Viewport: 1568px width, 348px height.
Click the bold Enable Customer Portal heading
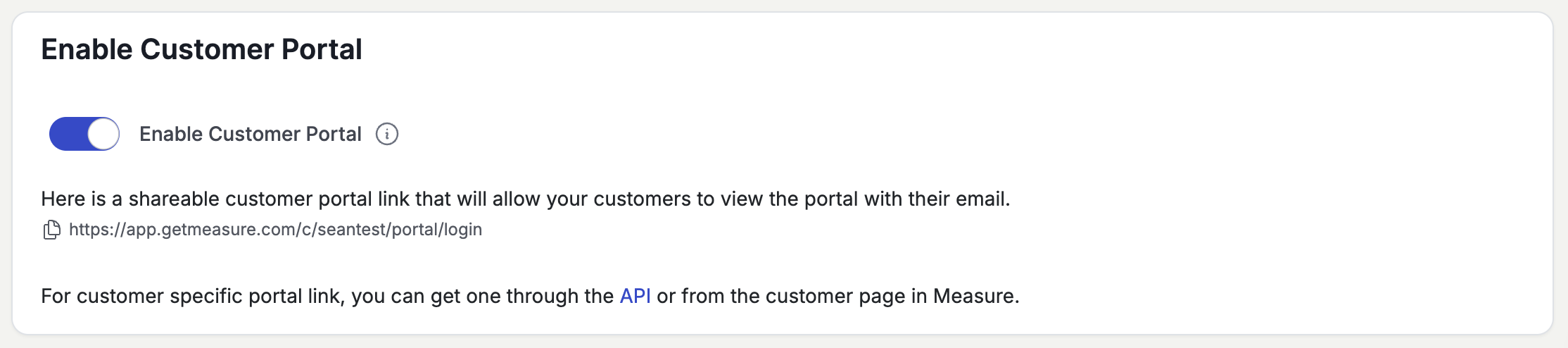coord(201,49)
